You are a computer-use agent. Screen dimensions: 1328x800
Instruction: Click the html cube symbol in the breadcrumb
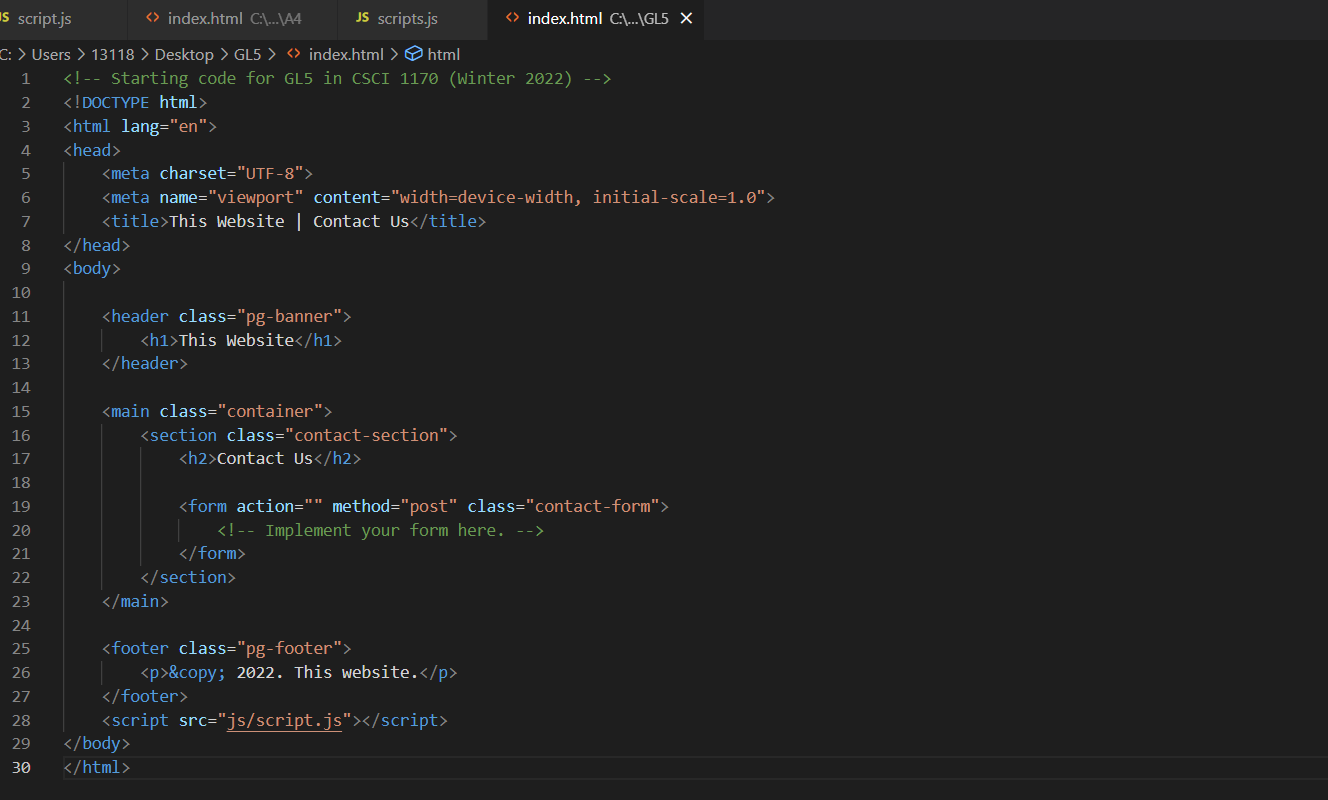click(x=414, y=54)
